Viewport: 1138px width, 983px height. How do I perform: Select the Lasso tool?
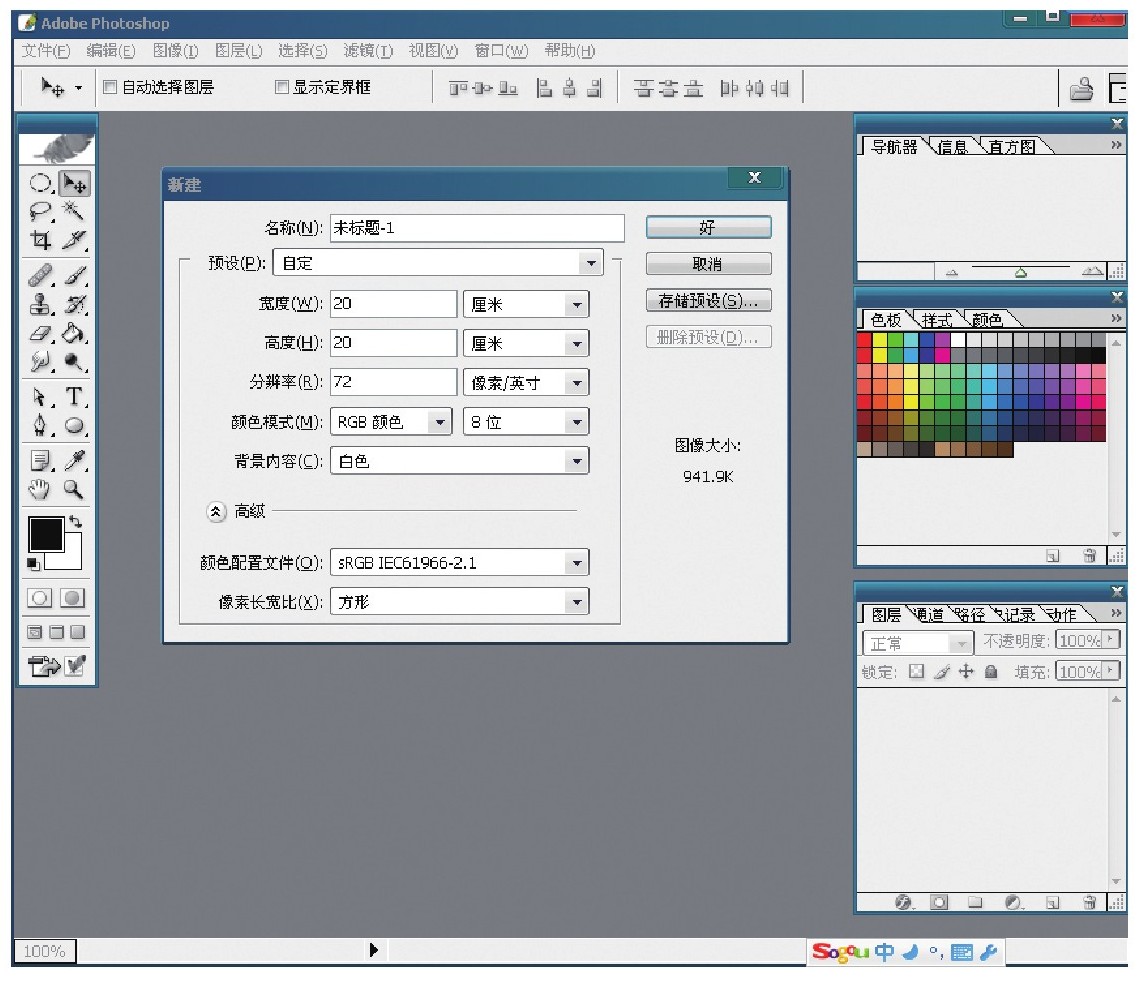pyautogui.click(x=41, y=211)
